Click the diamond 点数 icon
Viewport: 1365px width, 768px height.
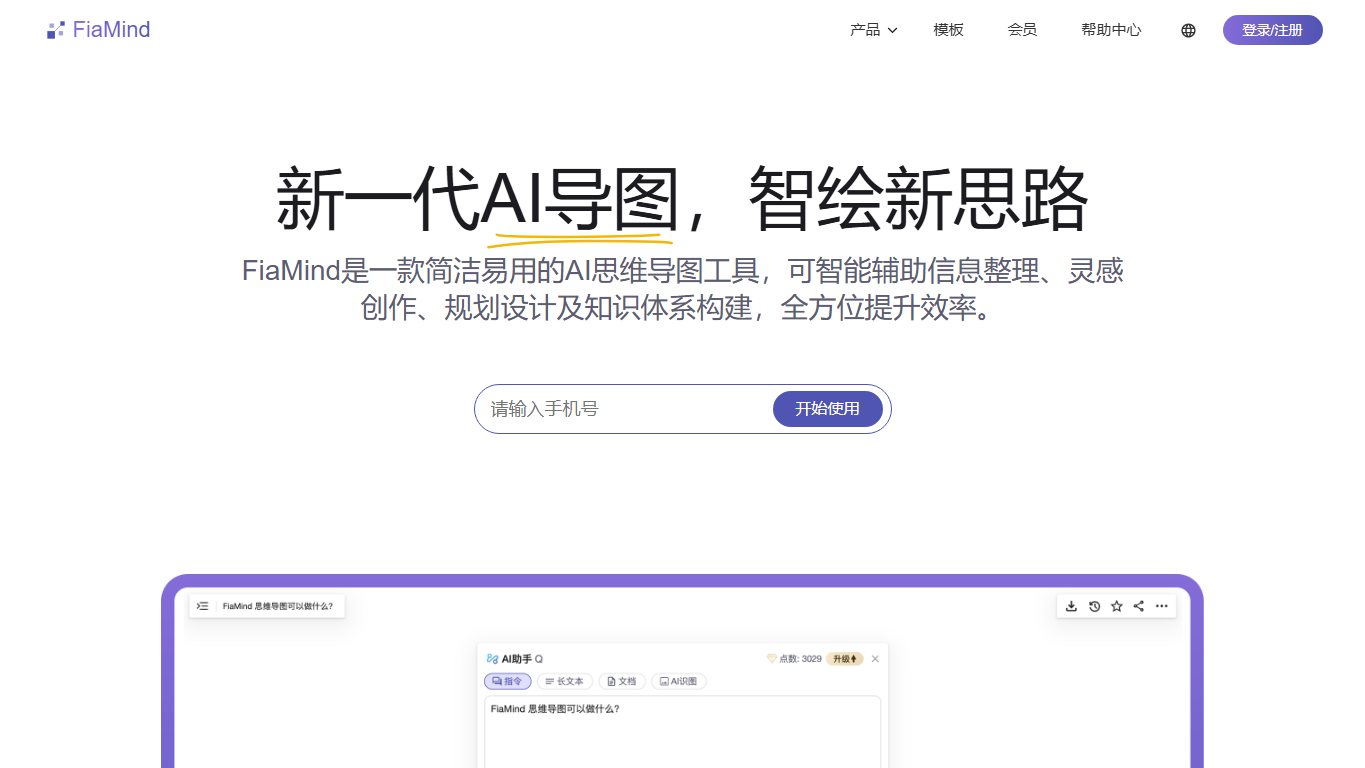click(771, 659)
